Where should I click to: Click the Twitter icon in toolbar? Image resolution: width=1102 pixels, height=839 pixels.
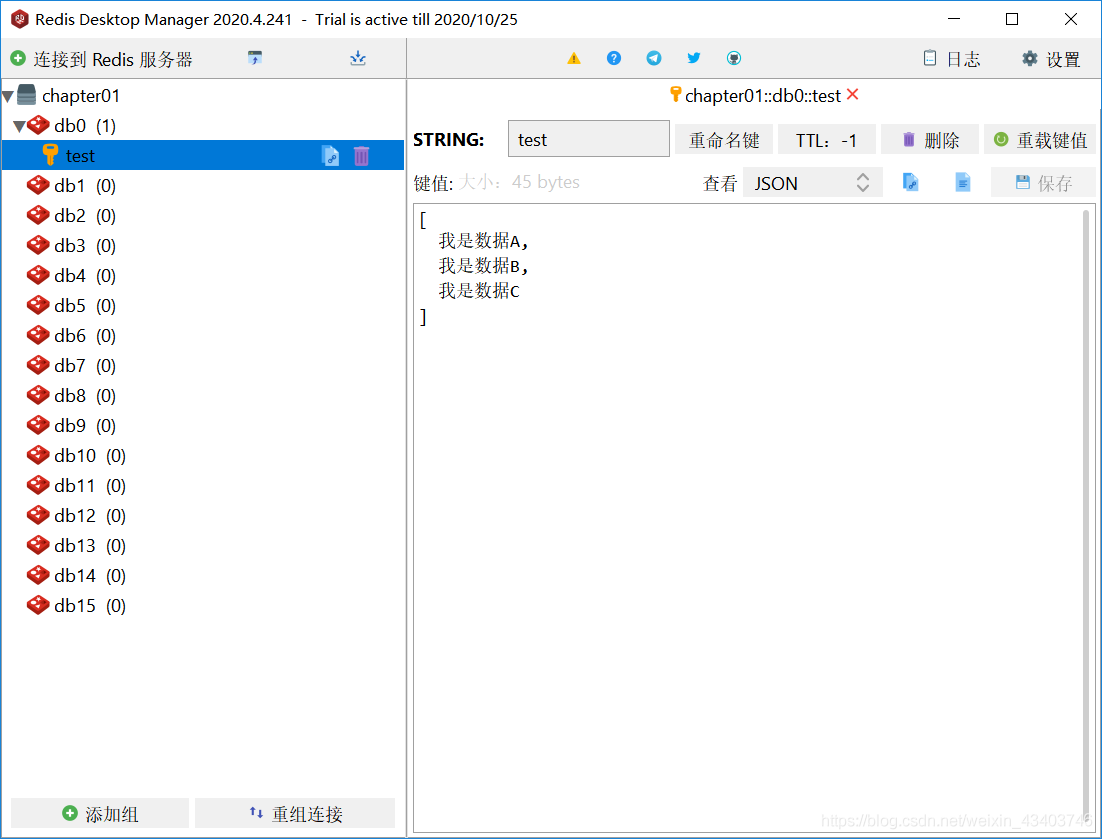pos(694,58)
